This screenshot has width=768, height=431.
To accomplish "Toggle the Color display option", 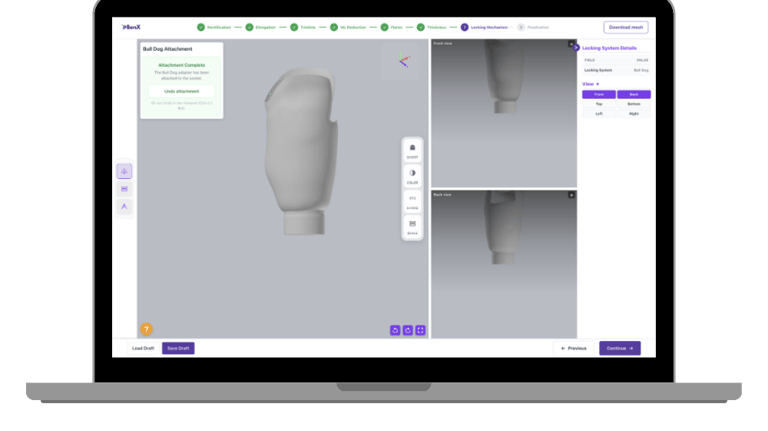I will click(x=412, y=177).
